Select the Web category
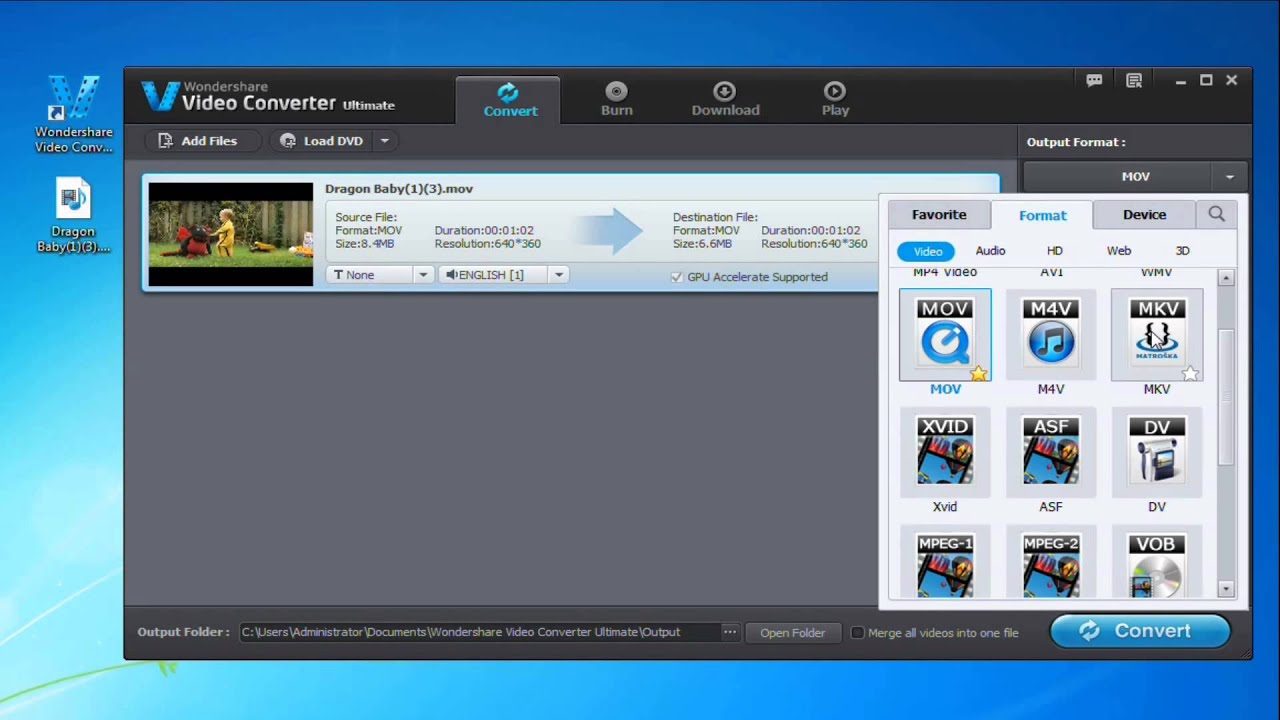The width and height of the screenshot is (1280, 720). [1119, 251]
